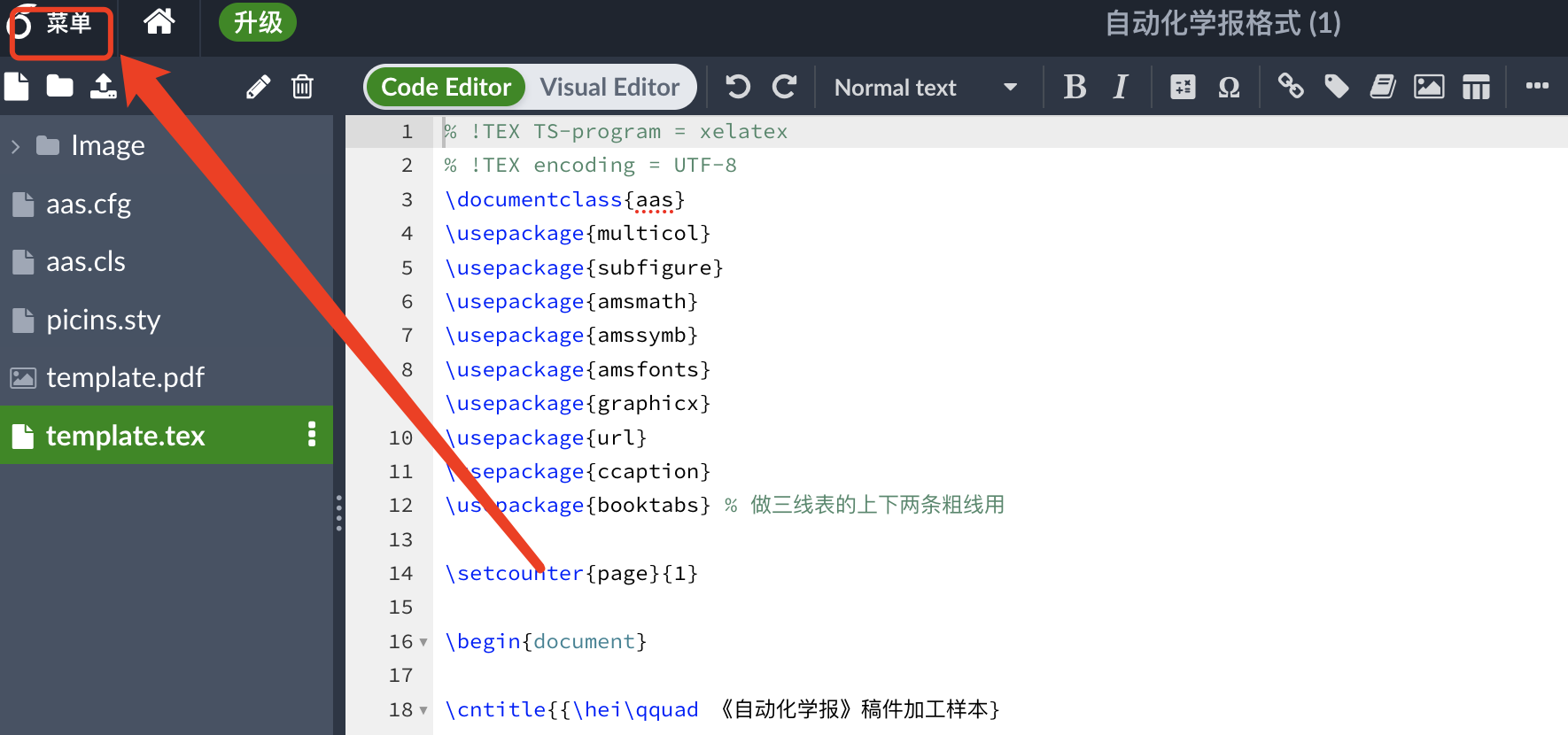Fold the code at line 18
The height and width of the screenshot is (735, 1568).
tap(423, 710)
